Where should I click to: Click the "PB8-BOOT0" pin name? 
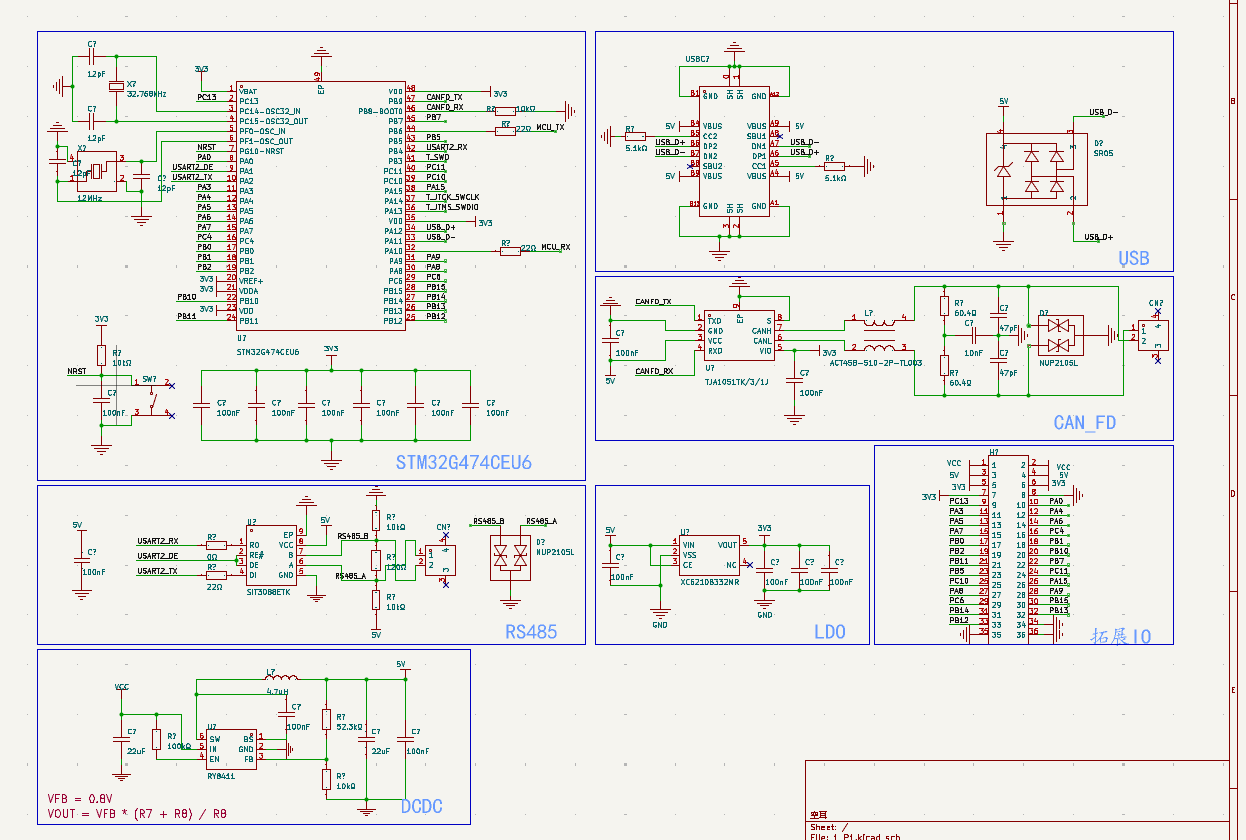(x=381, y=111)
